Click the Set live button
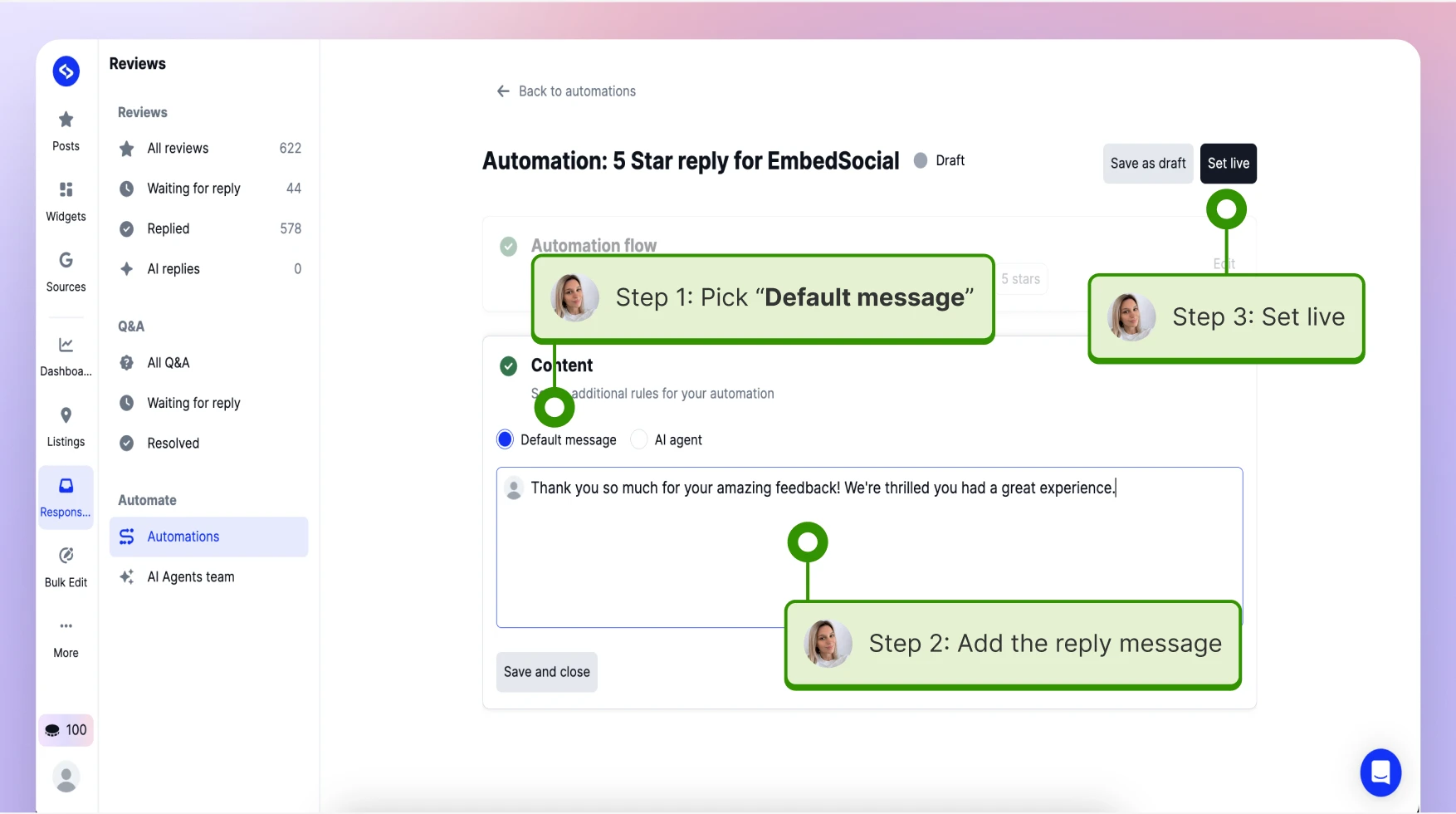Viewport: 1456px width, 814px height. pos(1228,164)
